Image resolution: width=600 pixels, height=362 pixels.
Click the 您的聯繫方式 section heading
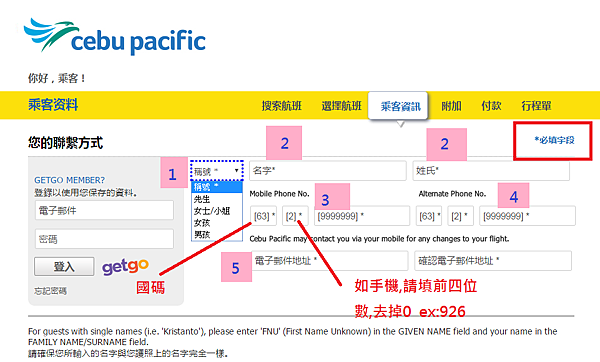[65, 143]
